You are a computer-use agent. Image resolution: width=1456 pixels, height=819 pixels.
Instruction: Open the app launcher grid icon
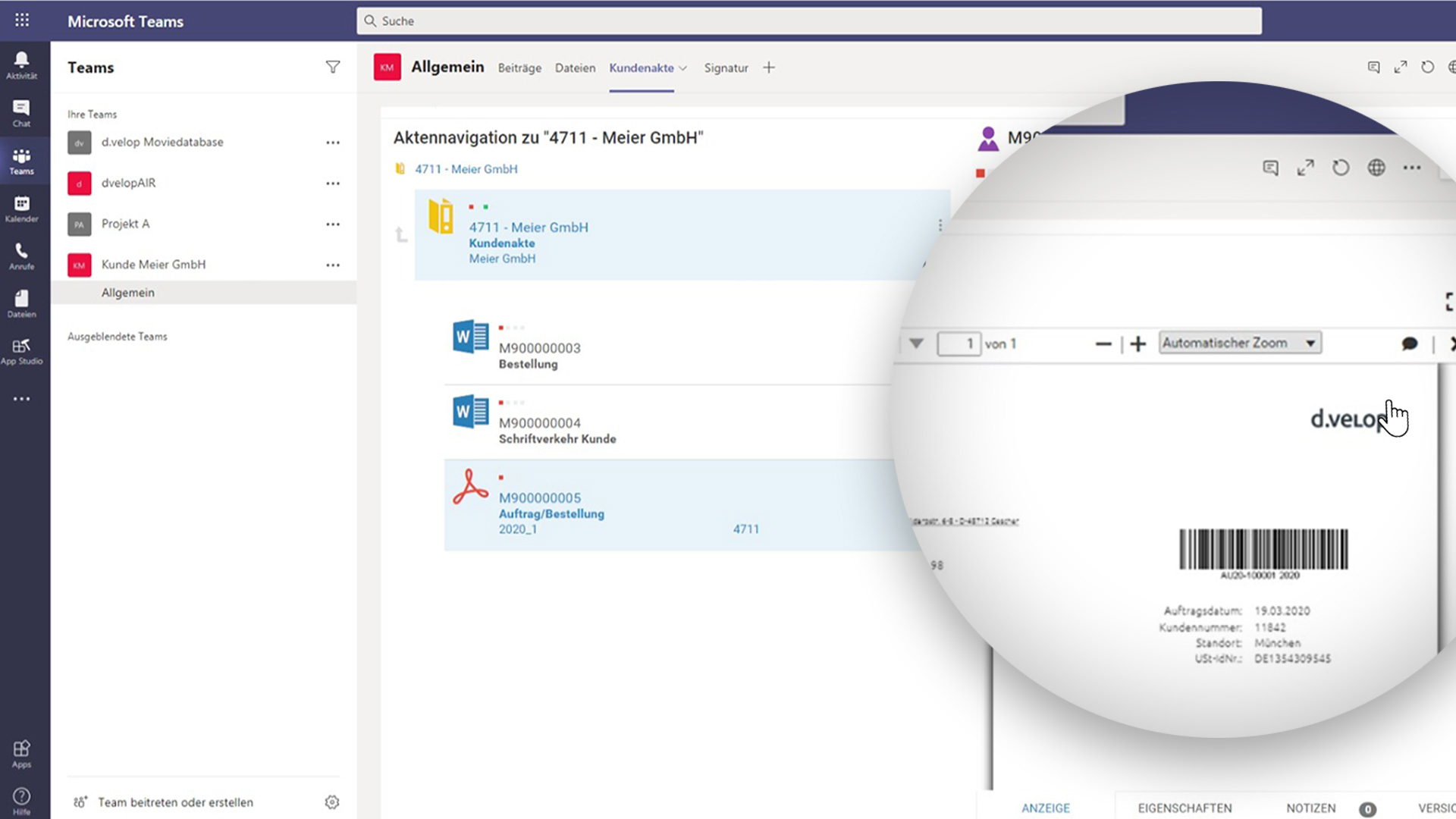(22, 20)
